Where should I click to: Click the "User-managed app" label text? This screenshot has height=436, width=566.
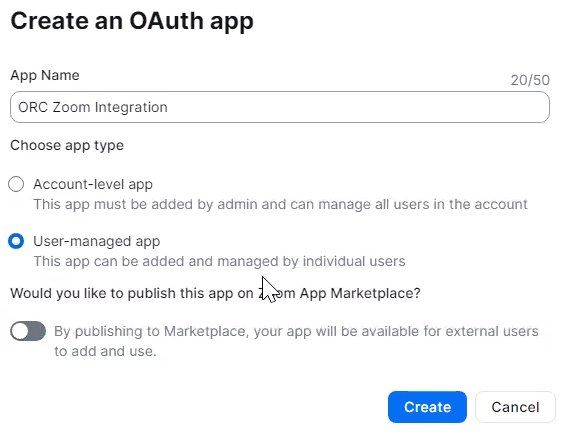point(96,241)
